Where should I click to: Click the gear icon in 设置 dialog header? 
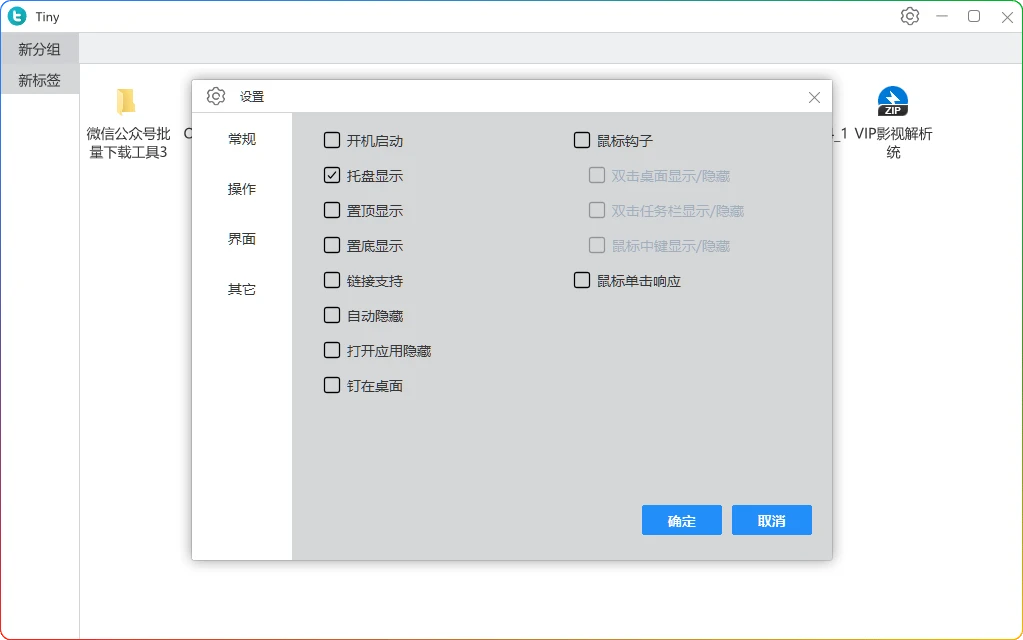[x=216, y=96]
